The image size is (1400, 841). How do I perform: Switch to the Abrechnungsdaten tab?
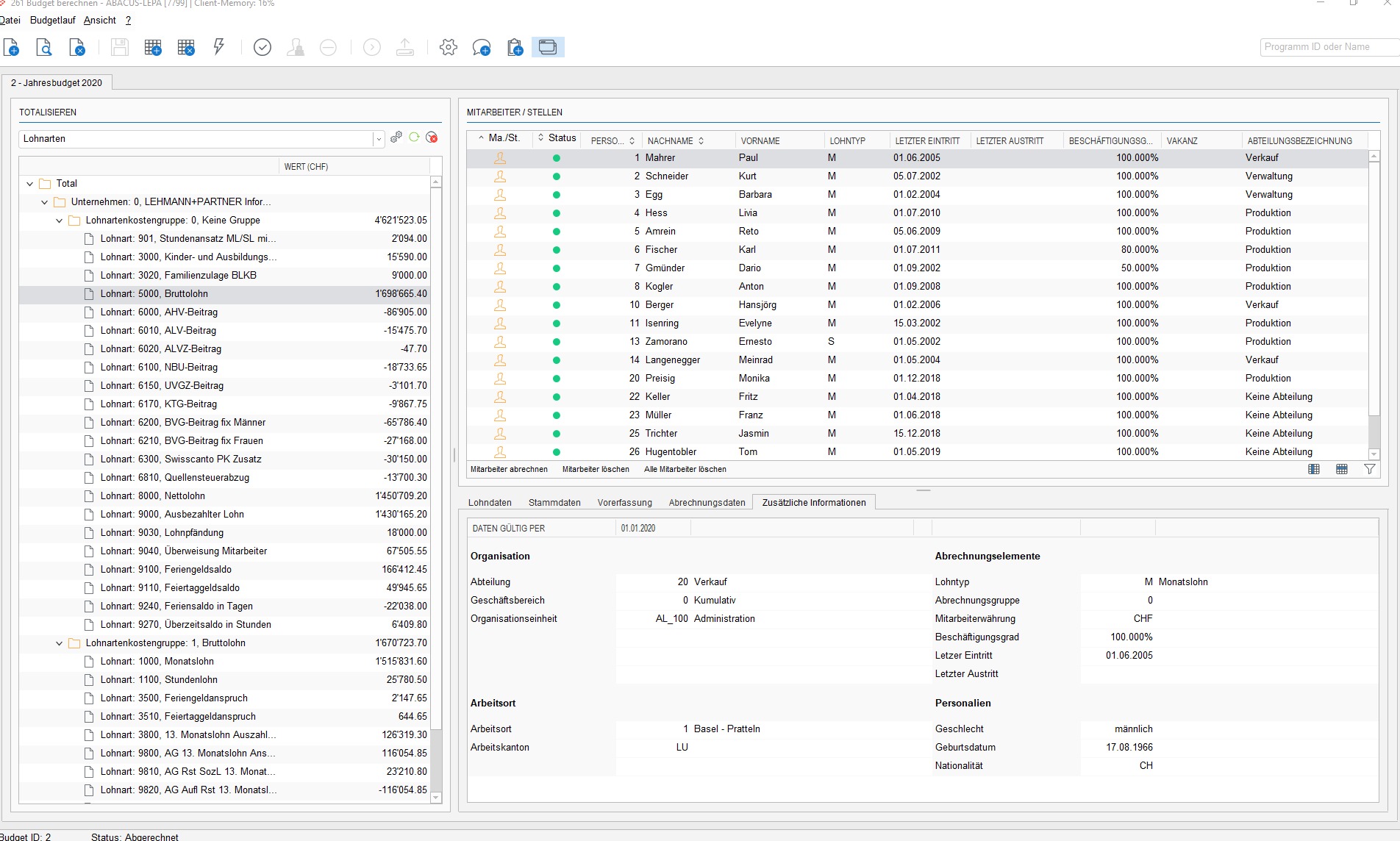pos(707,503)
